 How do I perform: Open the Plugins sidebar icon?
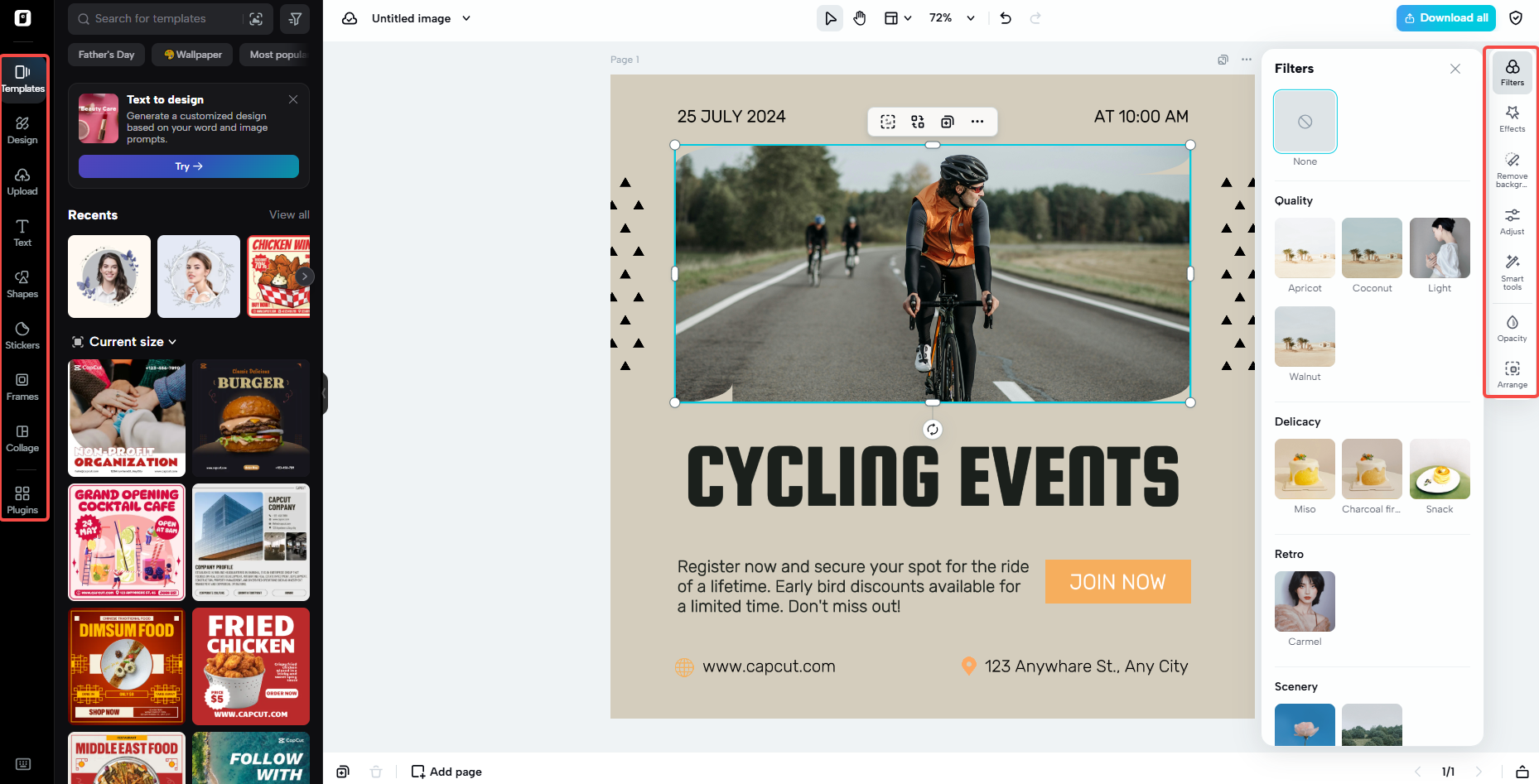[22, 500]
